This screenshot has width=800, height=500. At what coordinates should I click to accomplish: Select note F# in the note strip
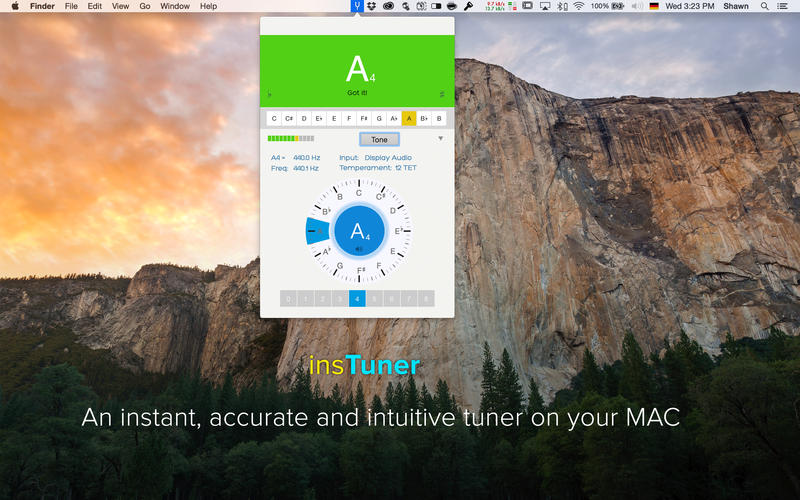pos(364,118)
